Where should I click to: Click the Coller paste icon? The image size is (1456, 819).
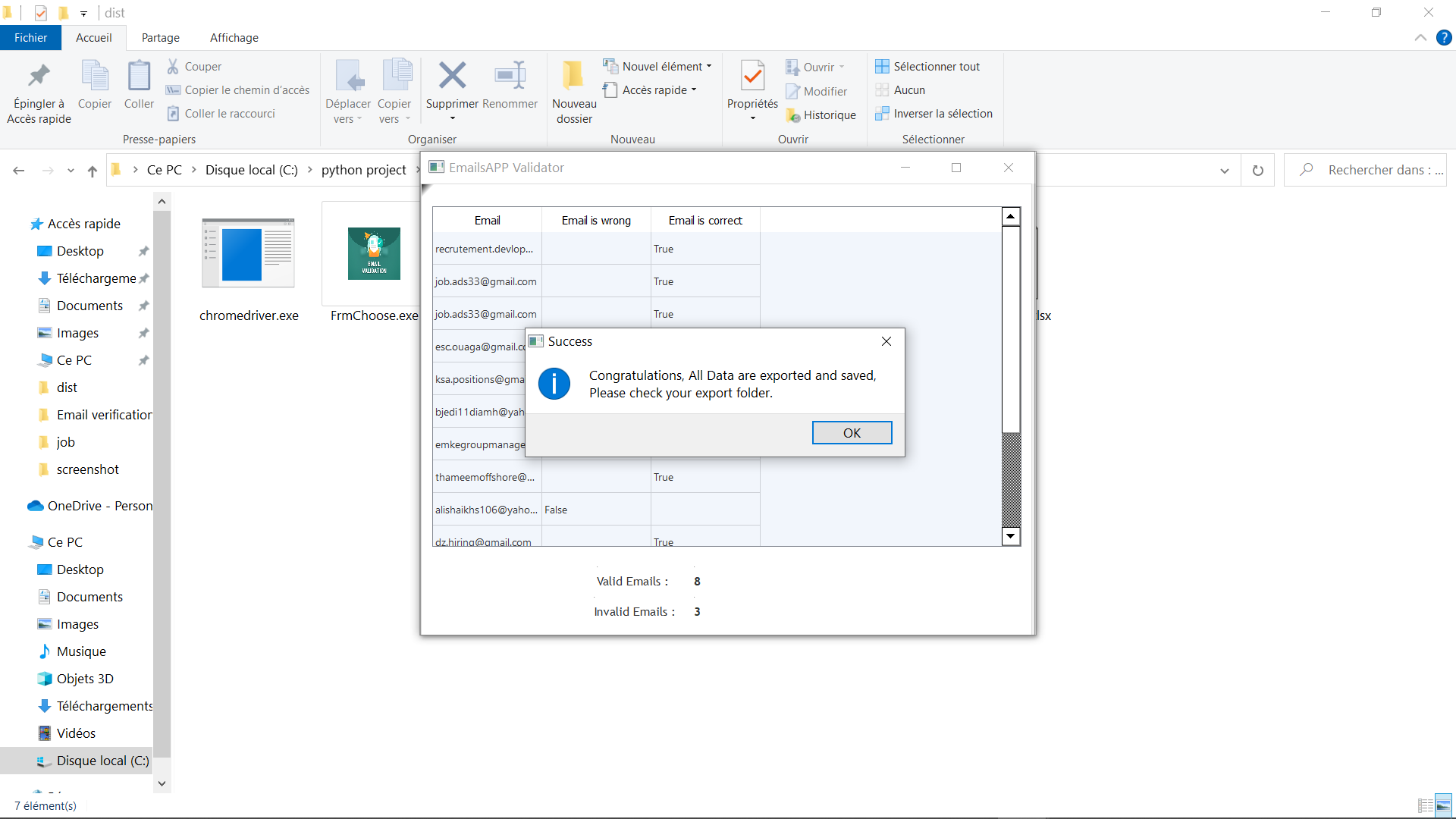click(x=139, y=76)
